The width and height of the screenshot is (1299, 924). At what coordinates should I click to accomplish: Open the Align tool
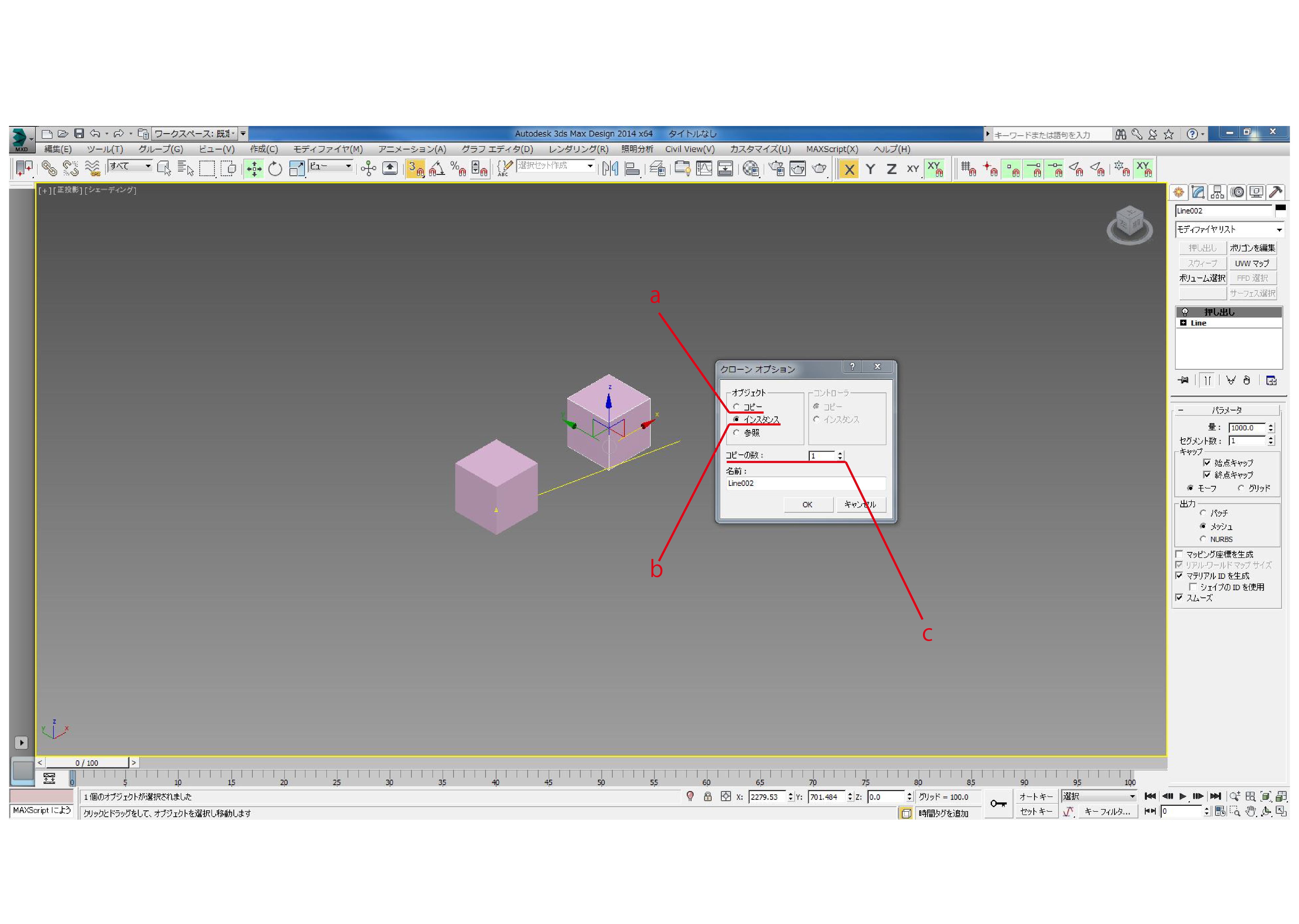(632, 168)
